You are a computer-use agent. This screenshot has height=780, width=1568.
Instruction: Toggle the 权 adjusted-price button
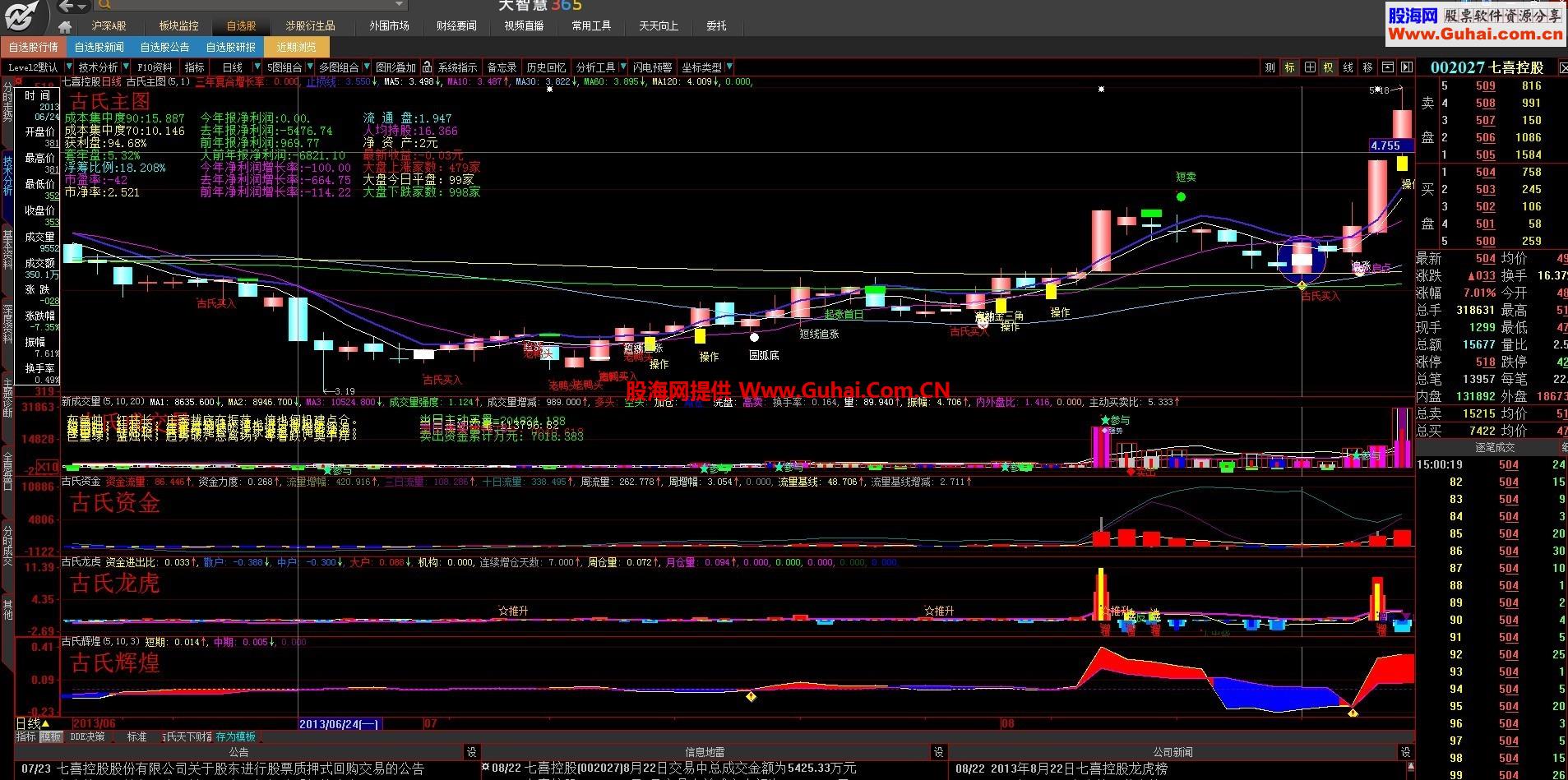[x=1328, y=67]
